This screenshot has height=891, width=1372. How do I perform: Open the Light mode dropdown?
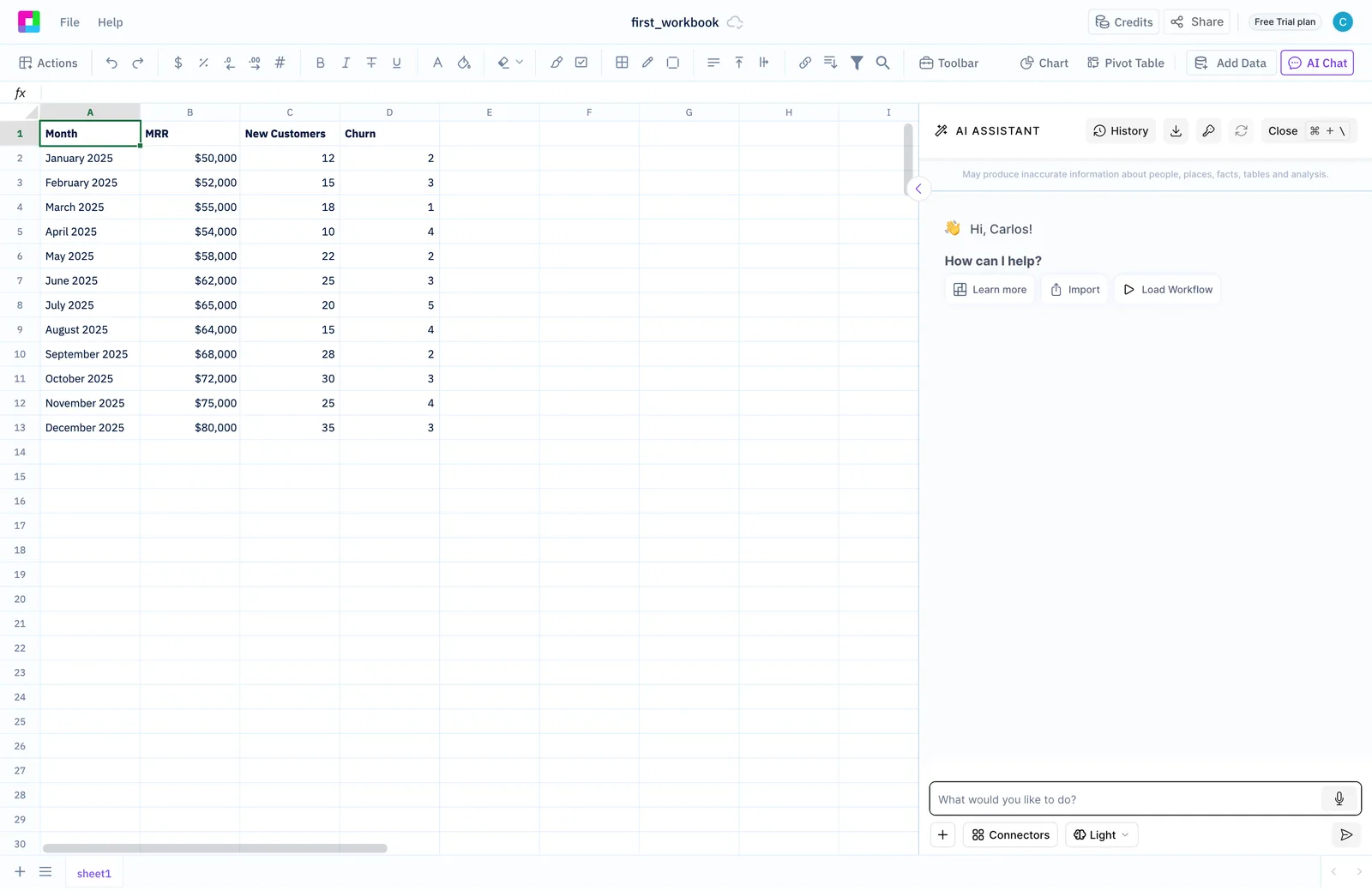(1102, 835)
